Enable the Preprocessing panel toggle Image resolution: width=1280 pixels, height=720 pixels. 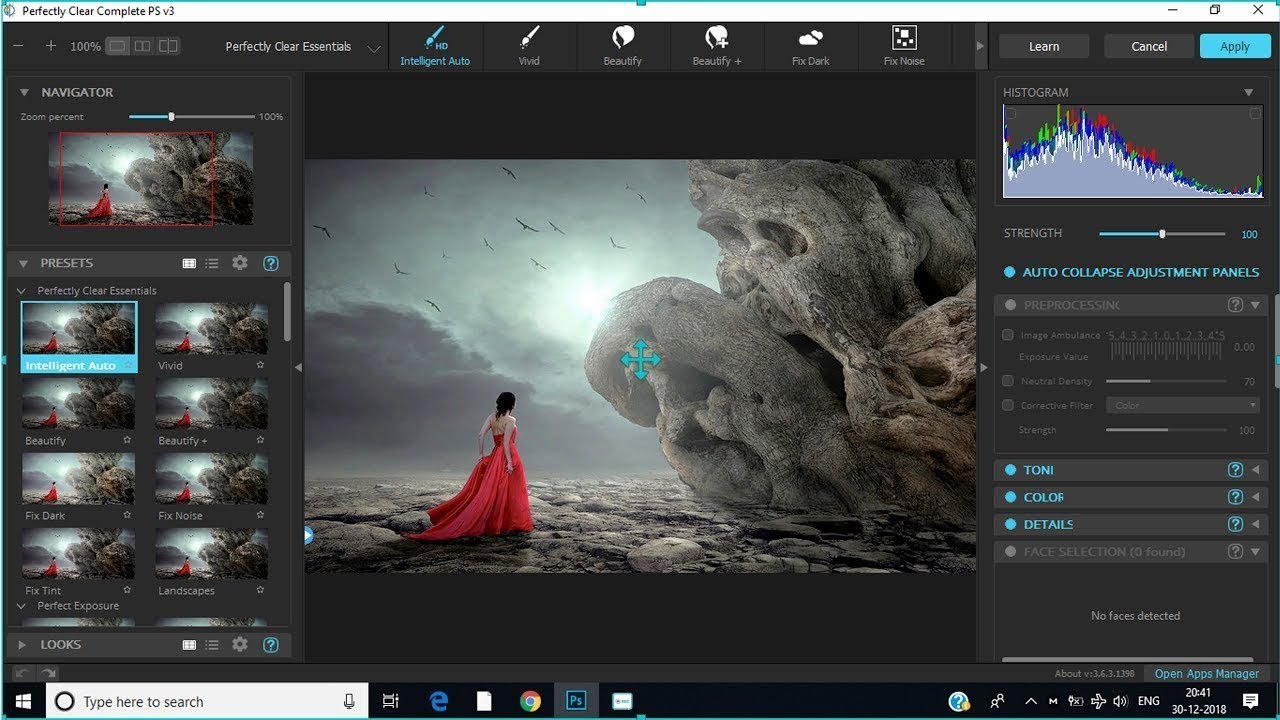(1010, 305)
